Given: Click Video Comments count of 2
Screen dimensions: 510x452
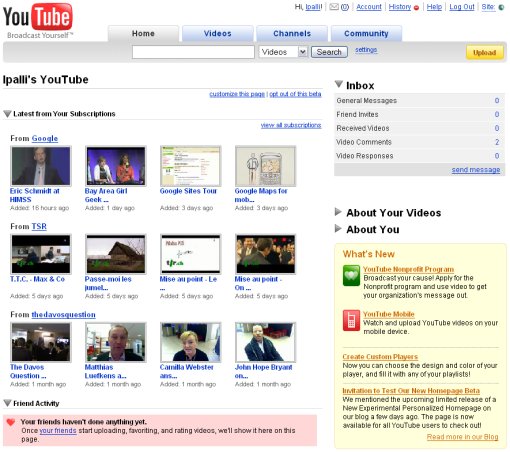Looking at the screenshot, I should [497, 142].
